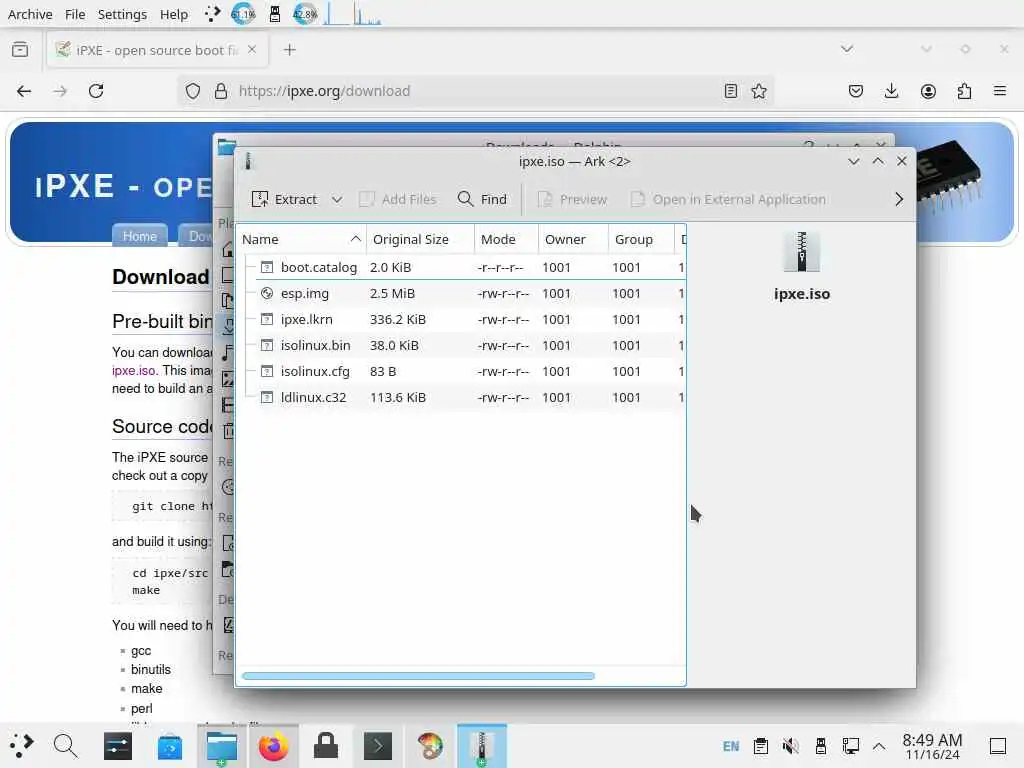The image size is (1024, 768).
Task: Click the ipxe.org URL address bar
Action: (473, 91)
